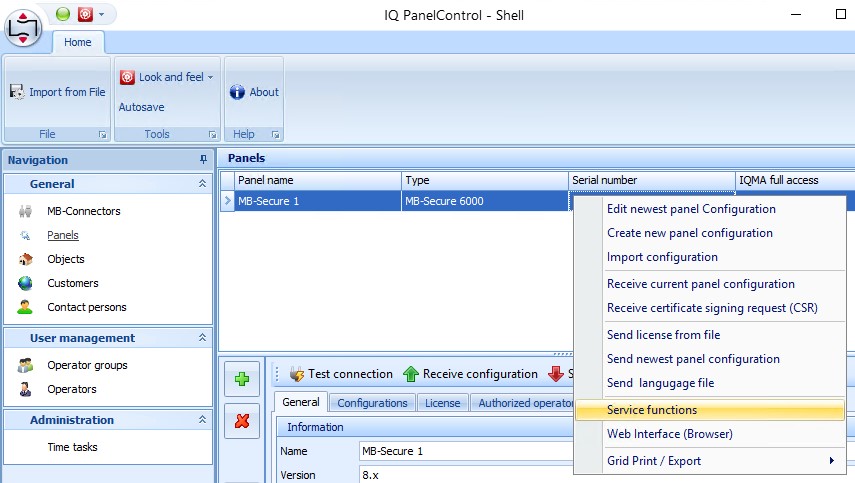Click the Version field showing 8.x
The height and width of the screenshot is (483, 855).
[466, 475]
